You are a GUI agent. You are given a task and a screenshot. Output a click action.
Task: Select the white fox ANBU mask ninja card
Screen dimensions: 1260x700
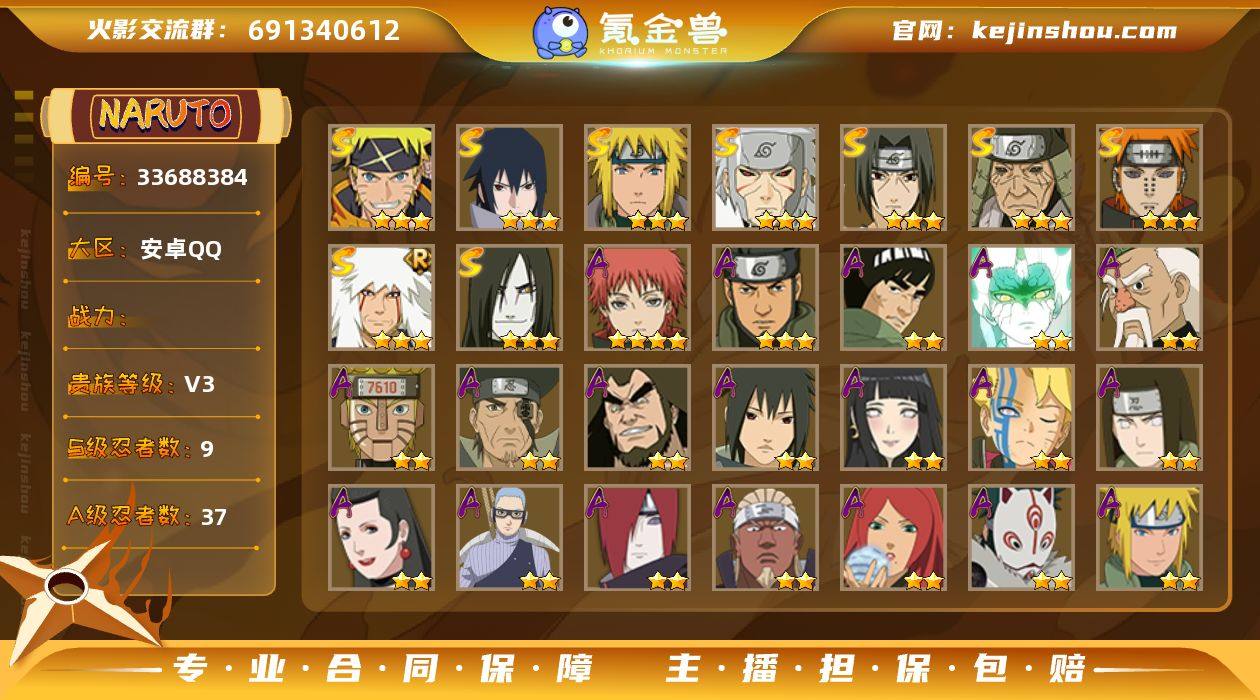pyautogui.click(x=1022, y=538)
